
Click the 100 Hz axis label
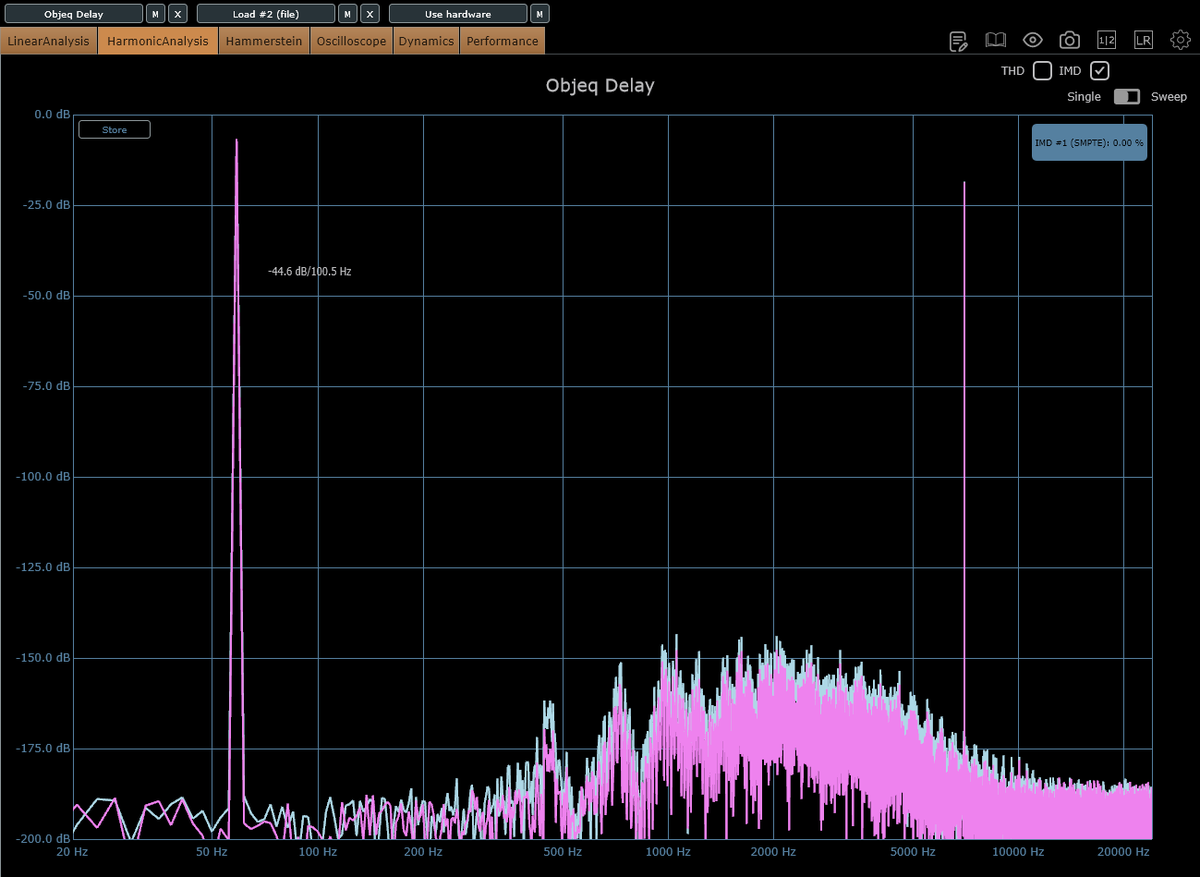(x=318, y=852)
